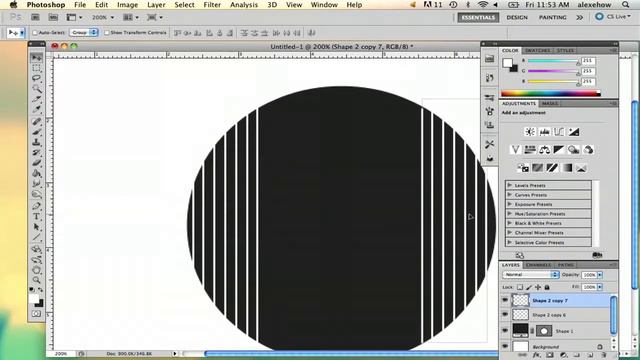Open the Normal blend mode dropdown
Viewport: 640px width, 360px height.
click(x=531, y=275)
